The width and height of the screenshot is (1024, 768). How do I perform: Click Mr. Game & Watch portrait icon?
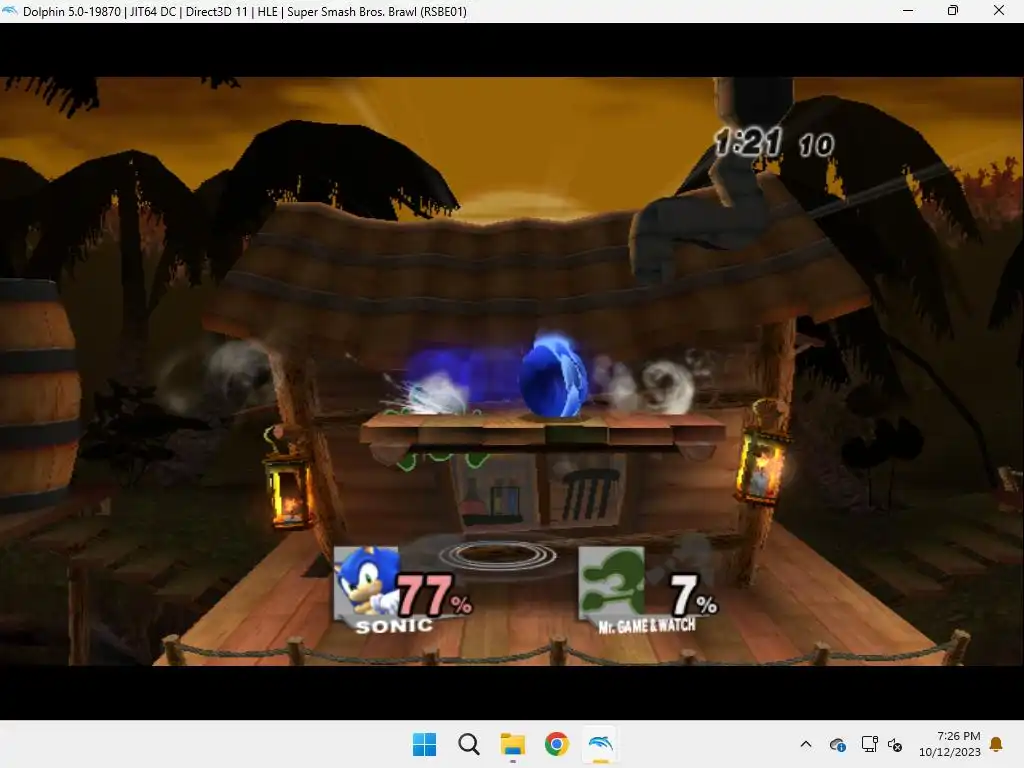(611, 581)
